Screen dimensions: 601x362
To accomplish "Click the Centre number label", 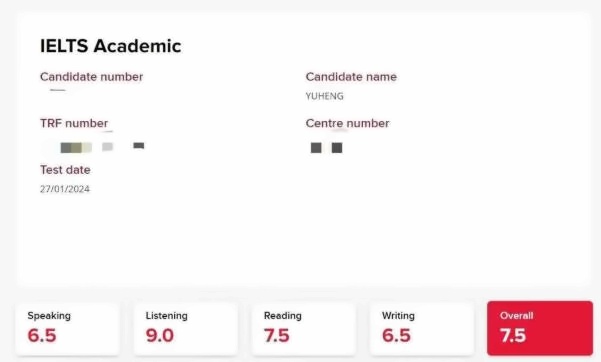I will (347, 123).
